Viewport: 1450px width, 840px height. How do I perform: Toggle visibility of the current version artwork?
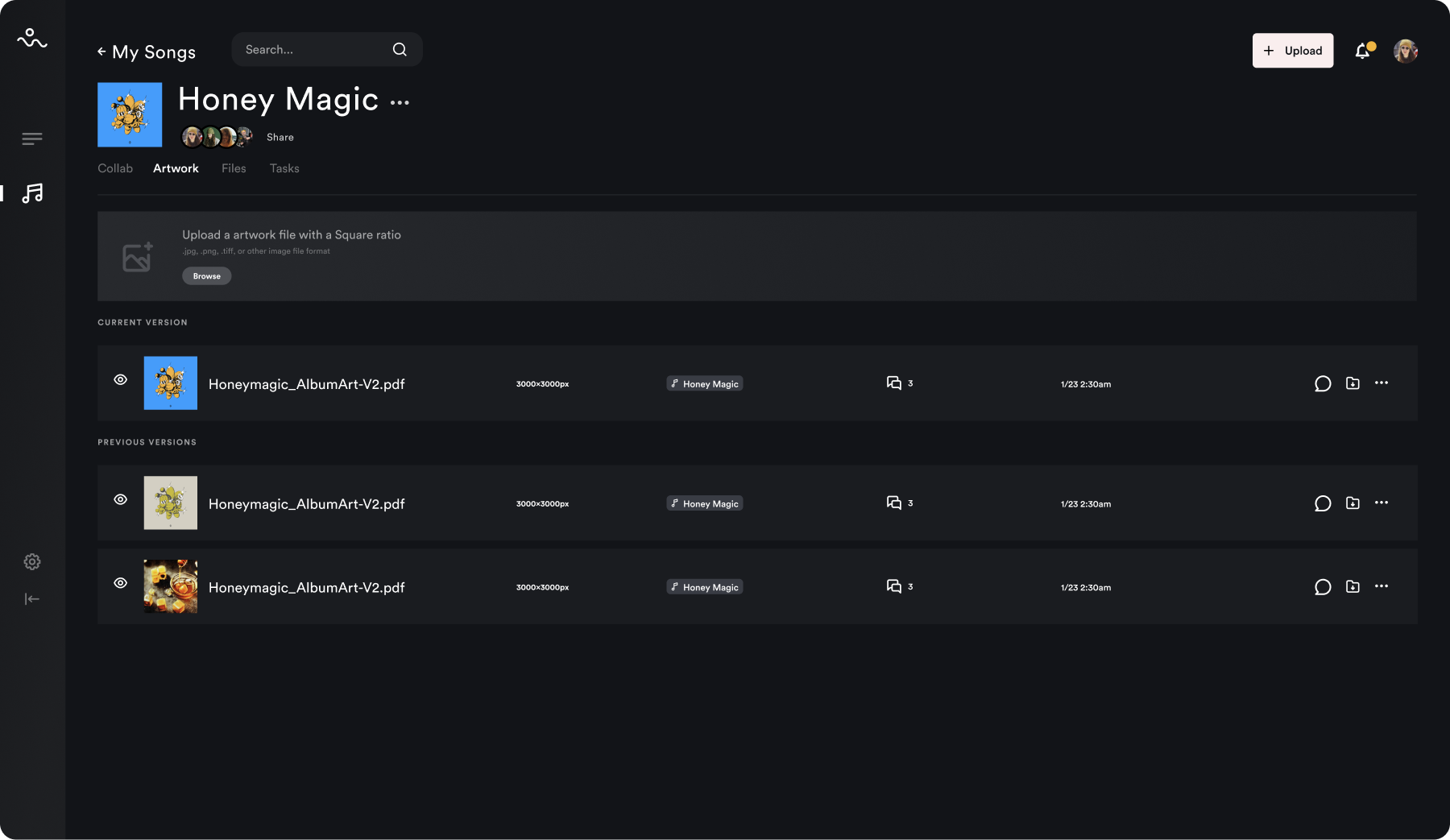121,379
